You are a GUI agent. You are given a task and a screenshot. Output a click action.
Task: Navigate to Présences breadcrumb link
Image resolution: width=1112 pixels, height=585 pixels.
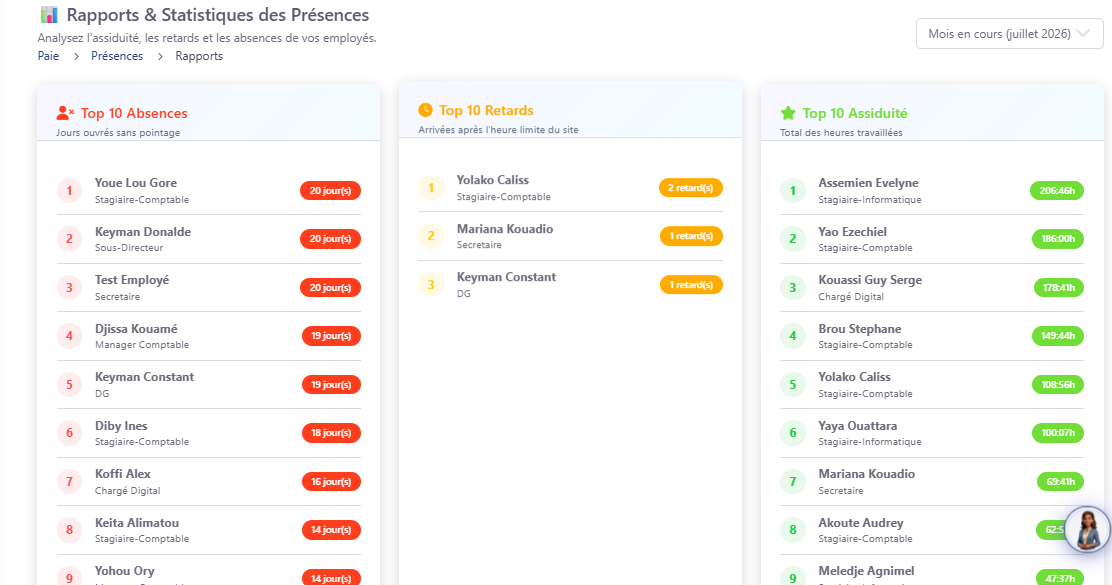pos(117,56)
